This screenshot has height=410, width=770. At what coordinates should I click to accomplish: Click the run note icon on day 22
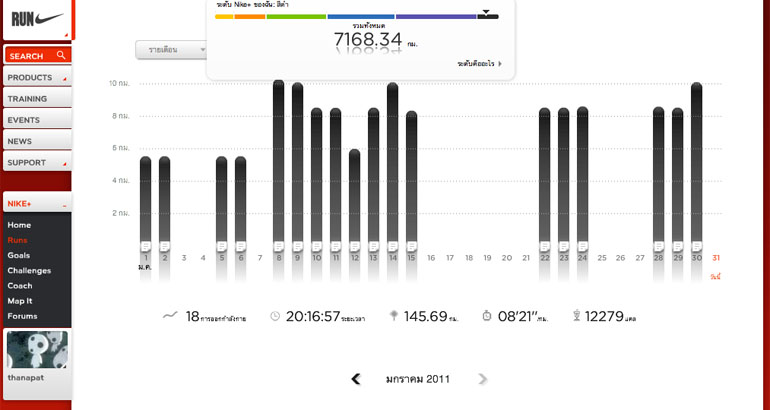pos(545,246)
